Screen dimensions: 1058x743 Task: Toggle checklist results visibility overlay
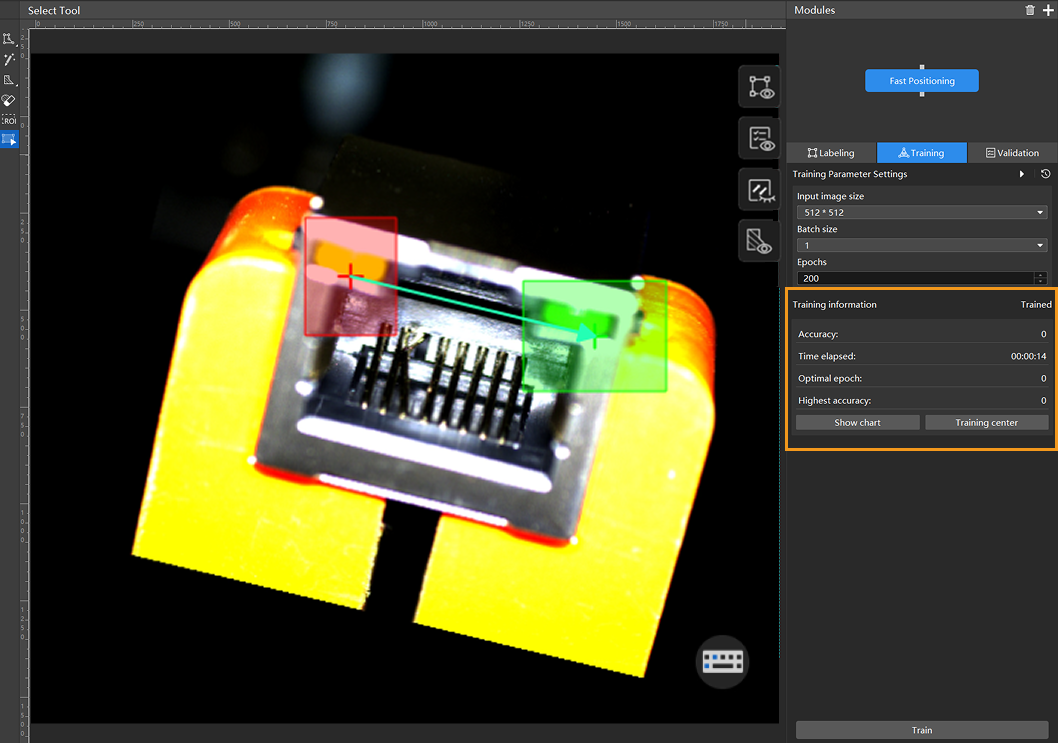(x=758, y=139)
